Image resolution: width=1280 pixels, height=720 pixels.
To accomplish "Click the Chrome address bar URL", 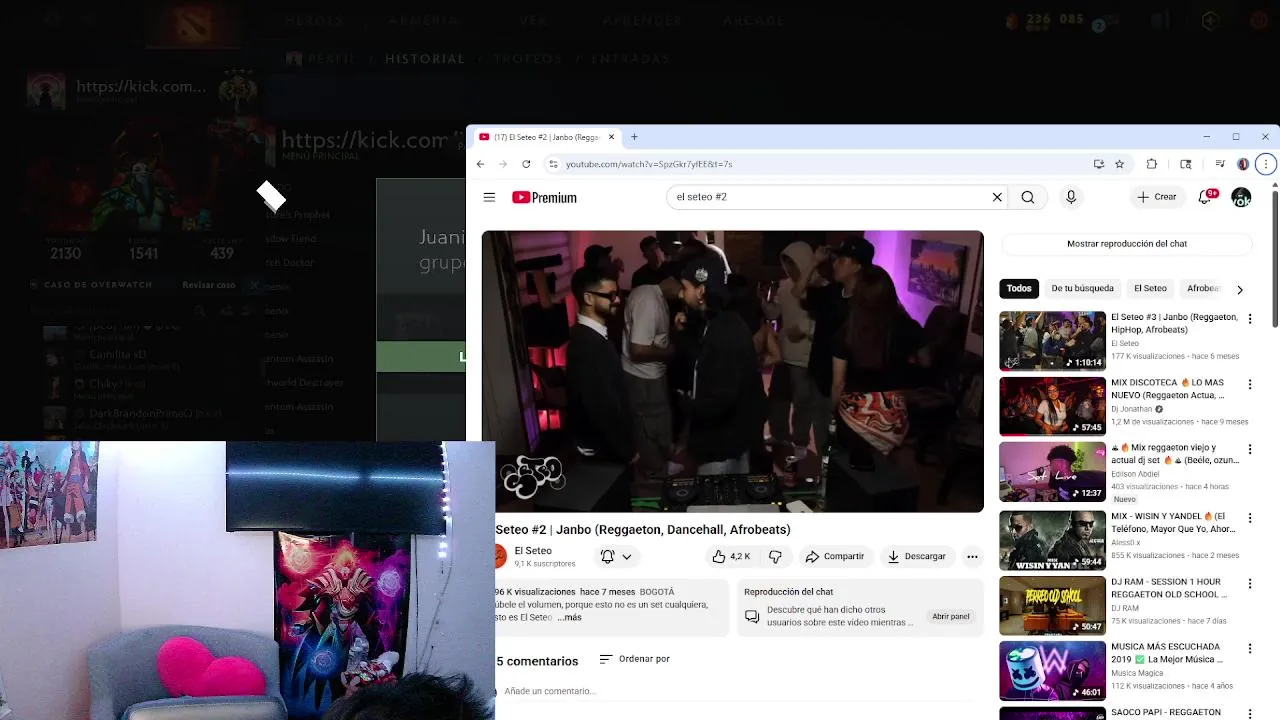I will pyautogui.click(x=649, y=164).
